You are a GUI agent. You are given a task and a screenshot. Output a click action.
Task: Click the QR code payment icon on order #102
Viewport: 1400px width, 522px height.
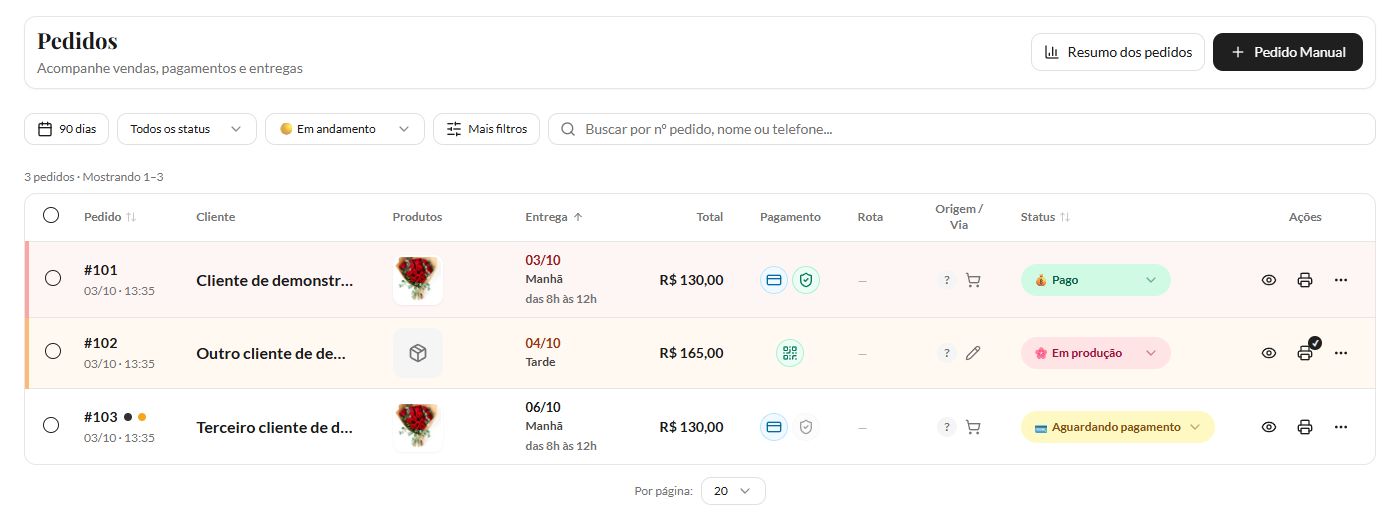click(790, 353)
